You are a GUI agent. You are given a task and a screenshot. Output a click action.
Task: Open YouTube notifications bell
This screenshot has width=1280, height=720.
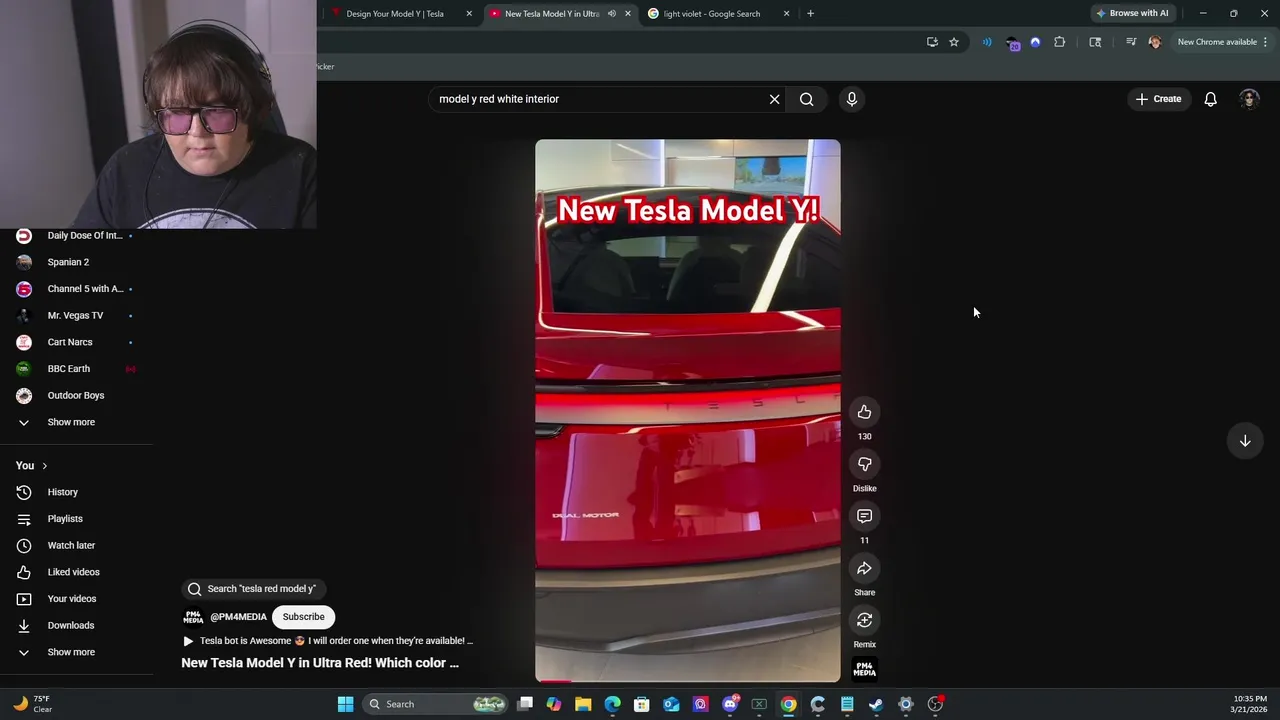pos(1210,99)
